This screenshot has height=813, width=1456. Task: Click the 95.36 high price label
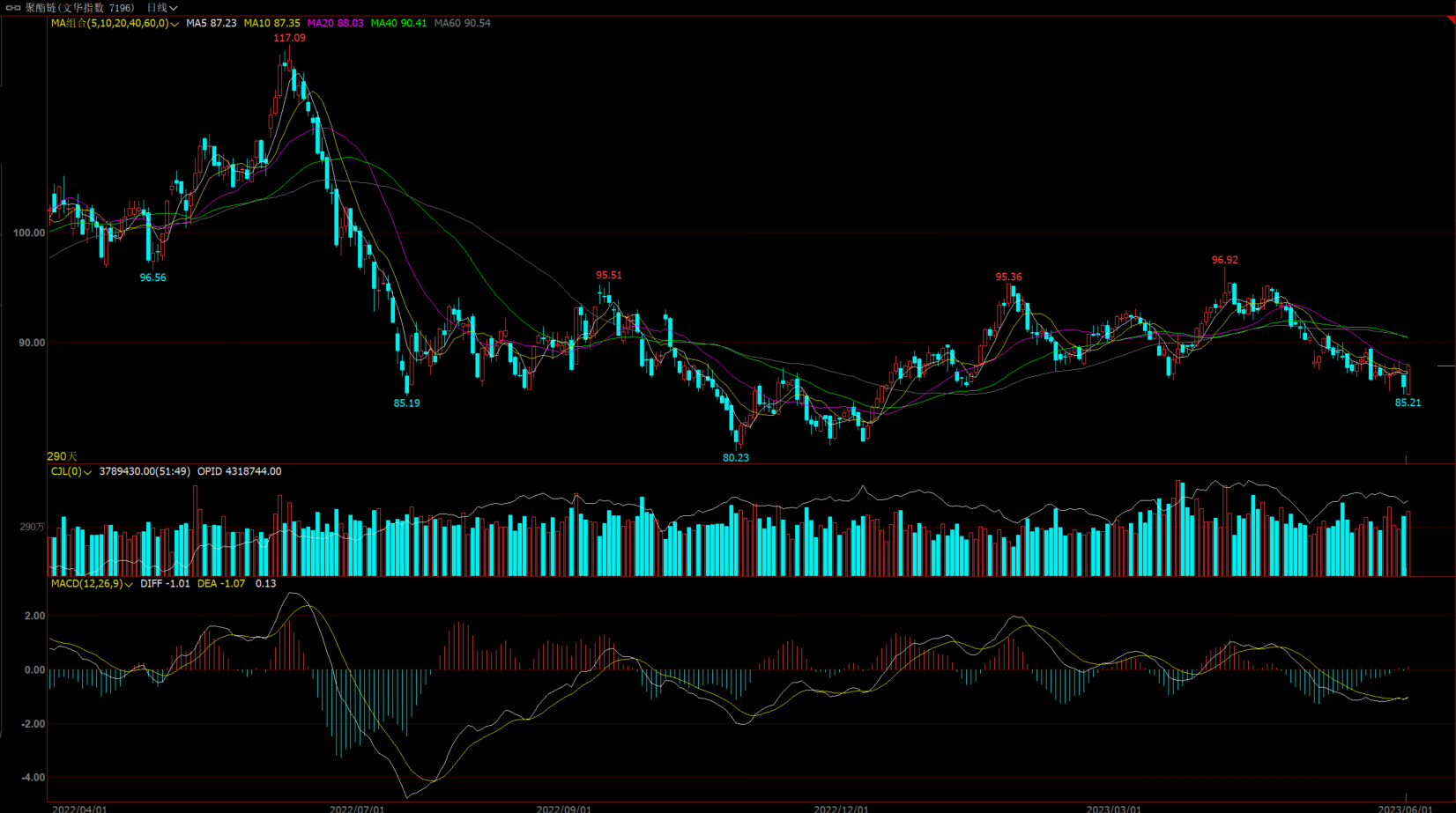[1009, 277]
